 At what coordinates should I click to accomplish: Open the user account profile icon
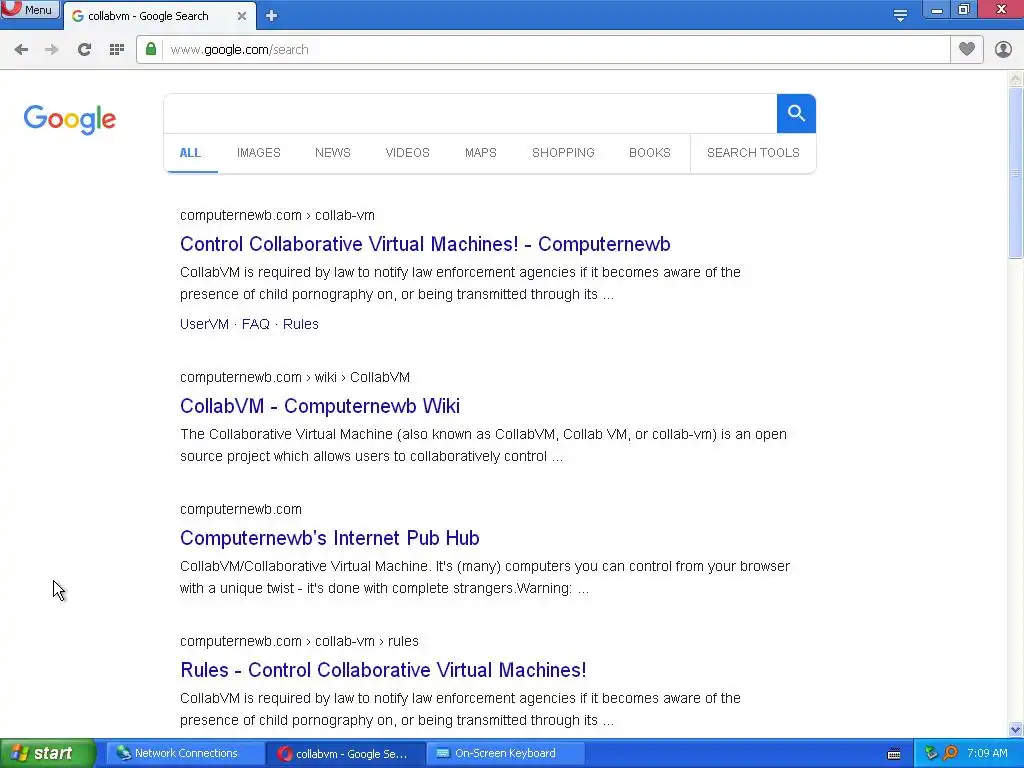coord(1003,50)
